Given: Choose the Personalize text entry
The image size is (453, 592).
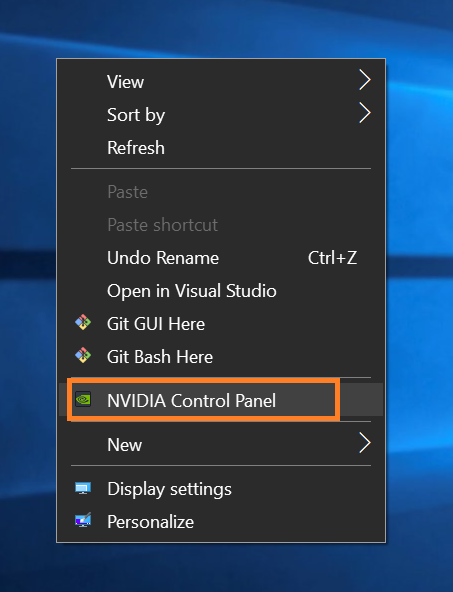Looking at the screenshot, I should pos(150,522).
